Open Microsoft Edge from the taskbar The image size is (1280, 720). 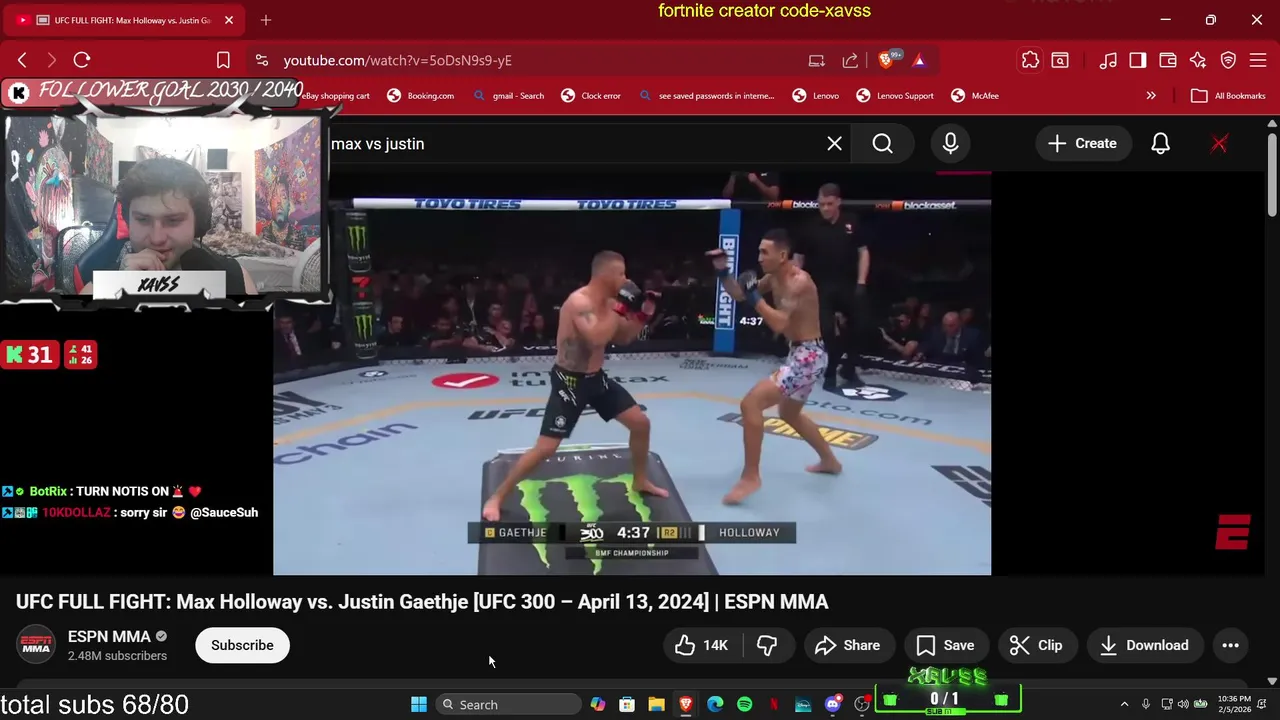coord(715,704)
